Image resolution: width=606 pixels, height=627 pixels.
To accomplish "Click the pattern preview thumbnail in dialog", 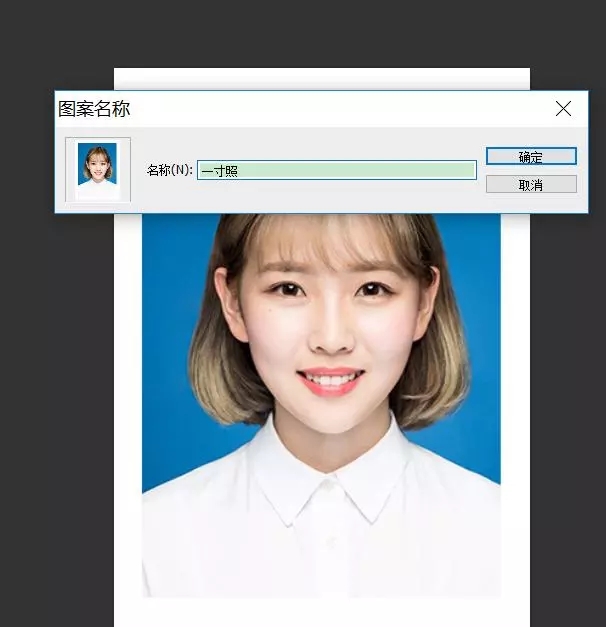I will (97, 168).
